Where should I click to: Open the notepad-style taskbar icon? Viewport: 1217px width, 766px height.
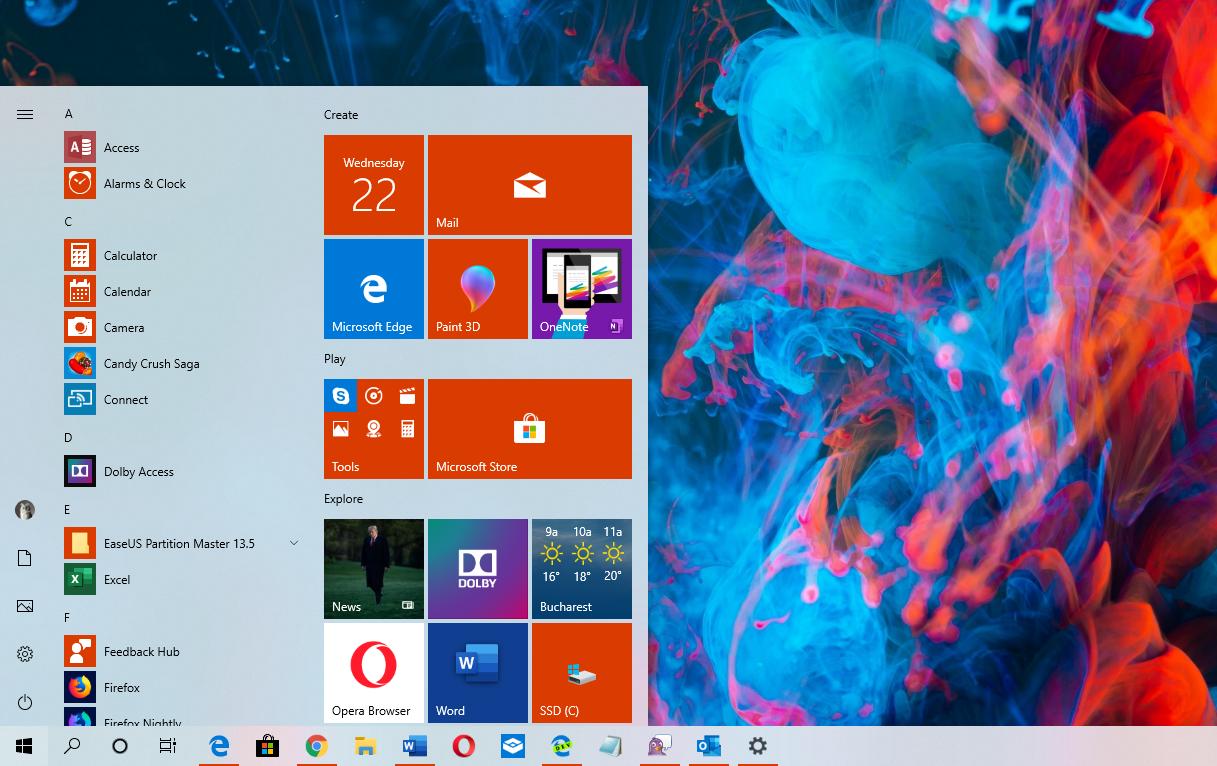click(611, 746)
